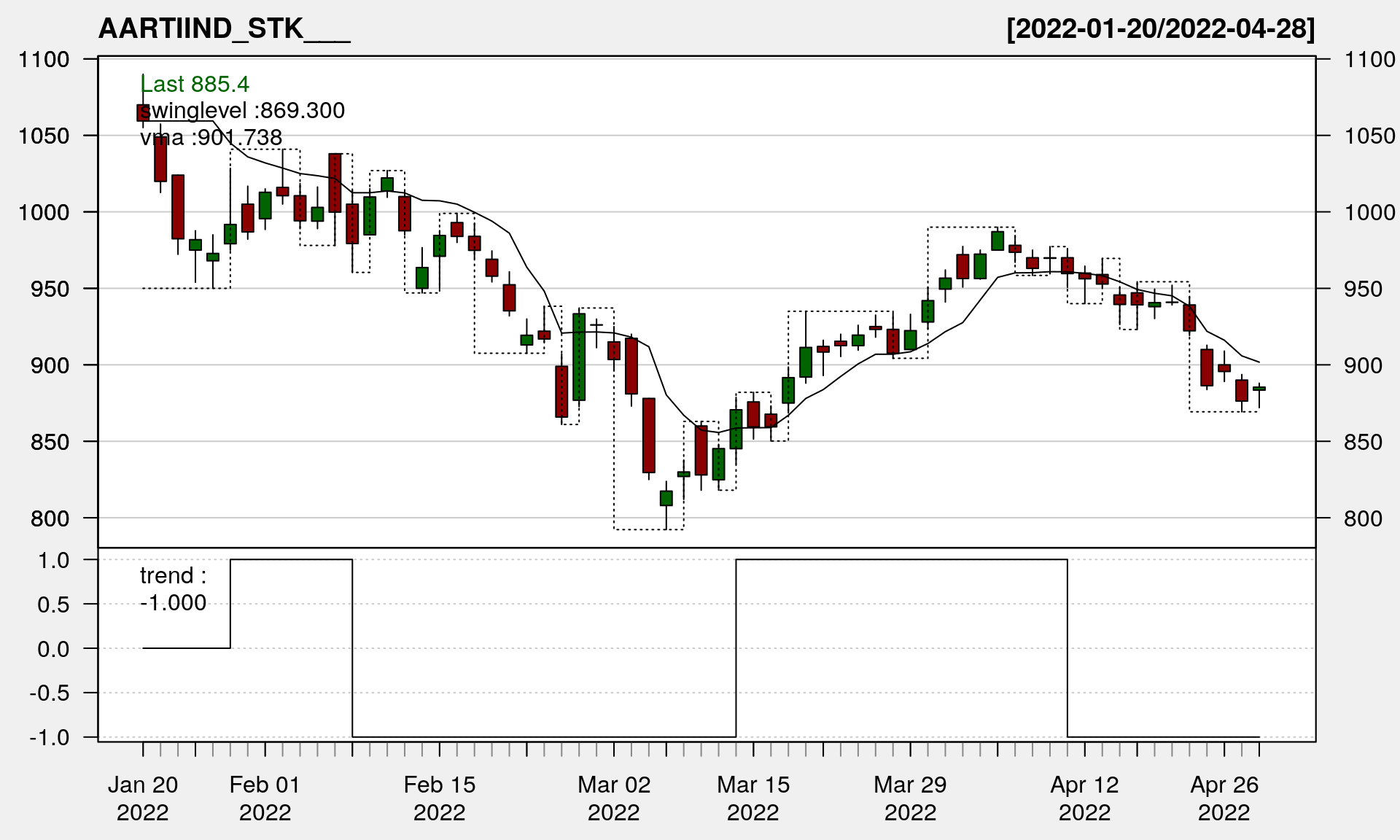
Task: Click the green 'Last 885.4' text
Action: tap(195, 85)
